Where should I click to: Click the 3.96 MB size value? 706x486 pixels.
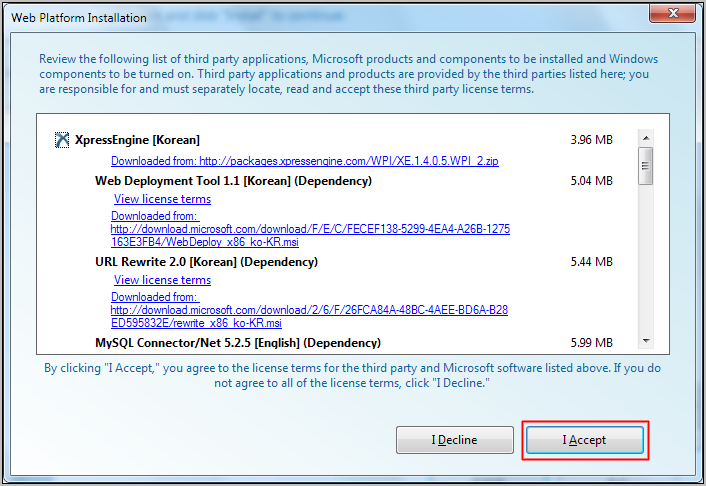592,140
